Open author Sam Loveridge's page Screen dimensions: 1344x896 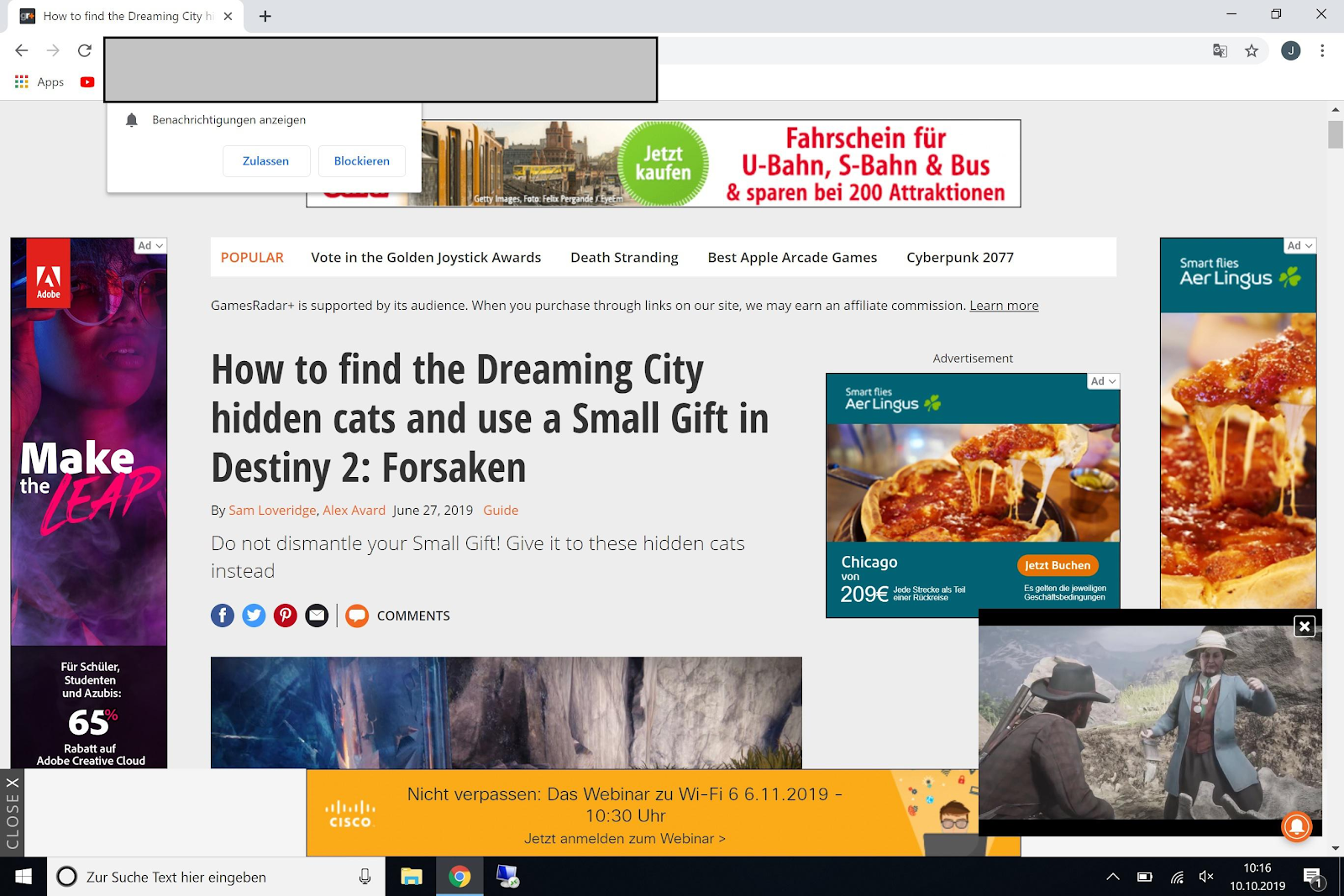(272, 511)
